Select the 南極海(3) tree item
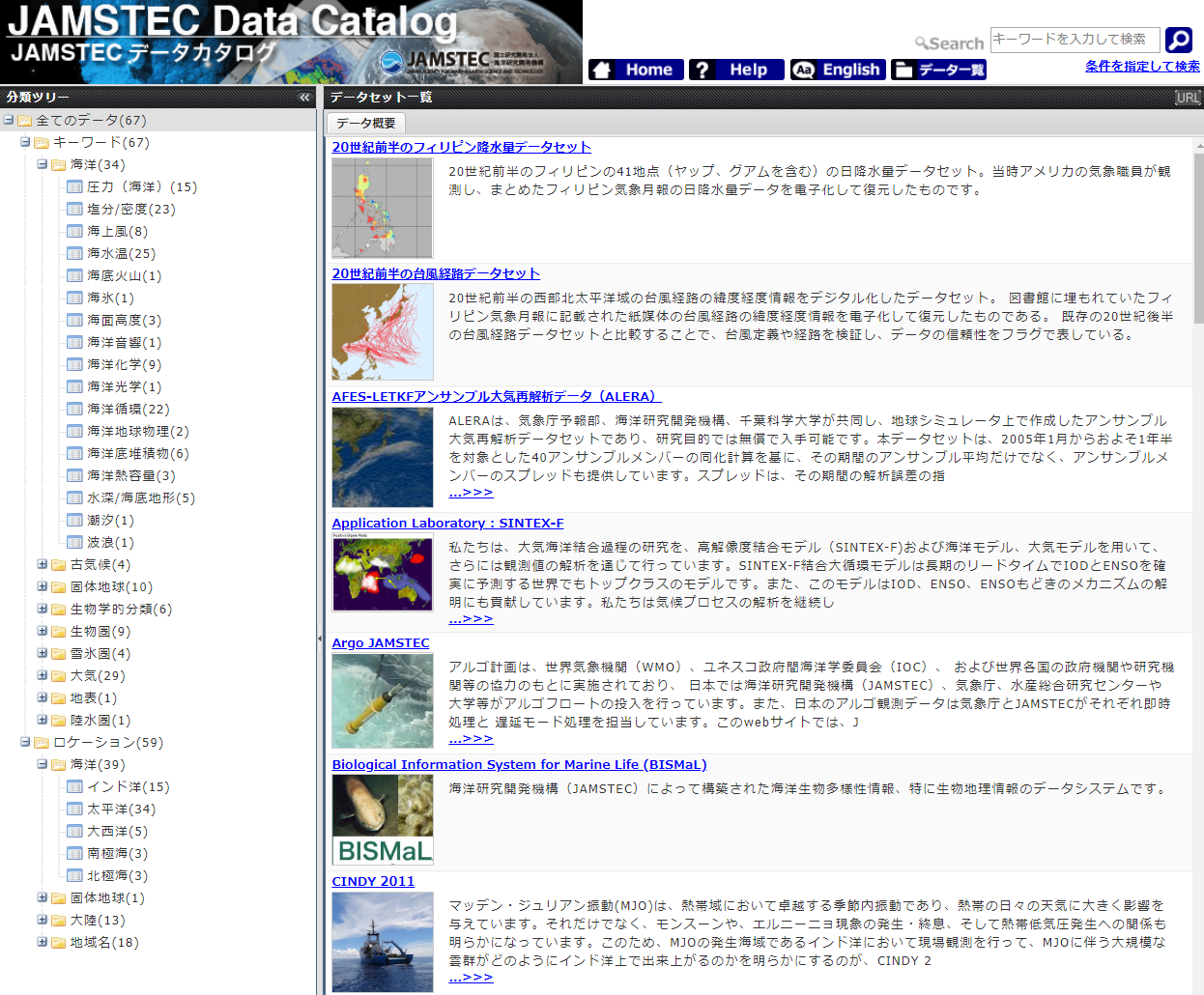This screenshot has width=1204, height=995. [118, 854]
